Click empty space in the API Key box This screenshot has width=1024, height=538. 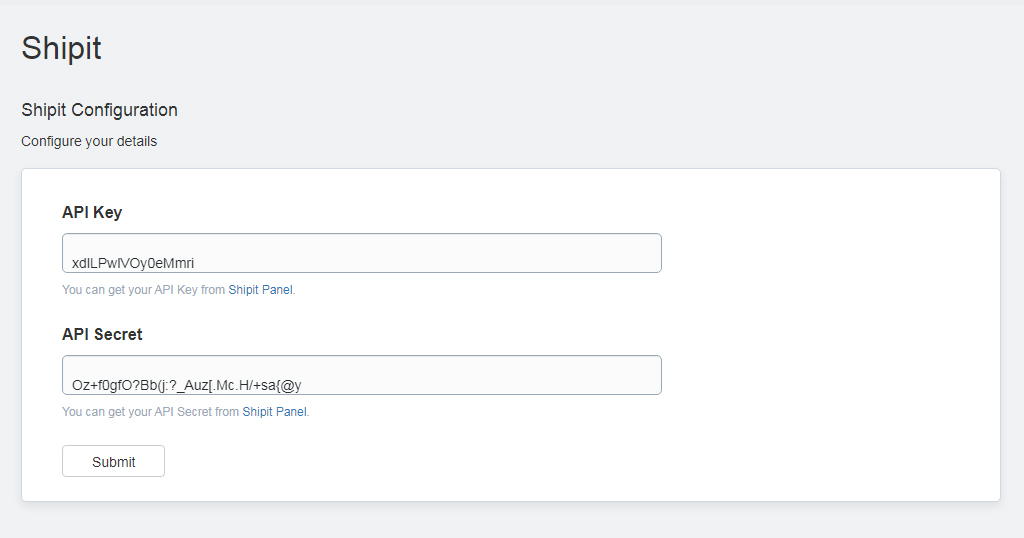[457, 253]
